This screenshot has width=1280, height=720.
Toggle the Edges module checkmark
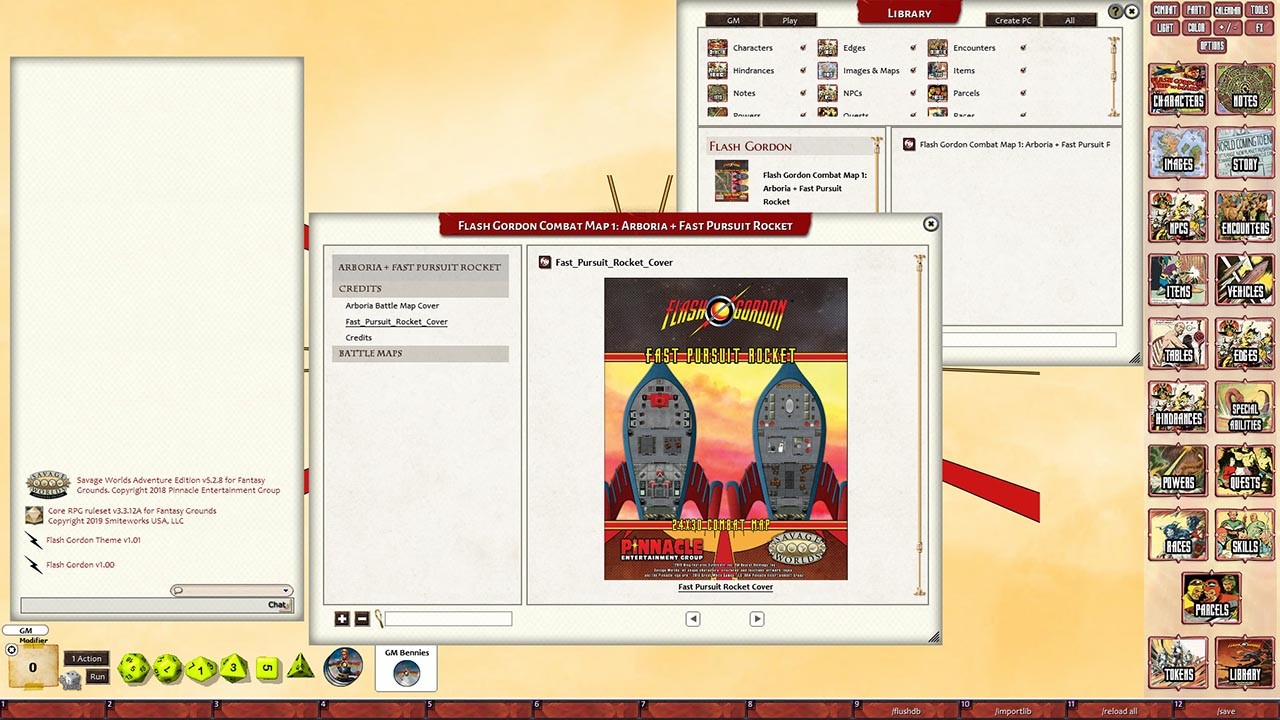[912, 47]
